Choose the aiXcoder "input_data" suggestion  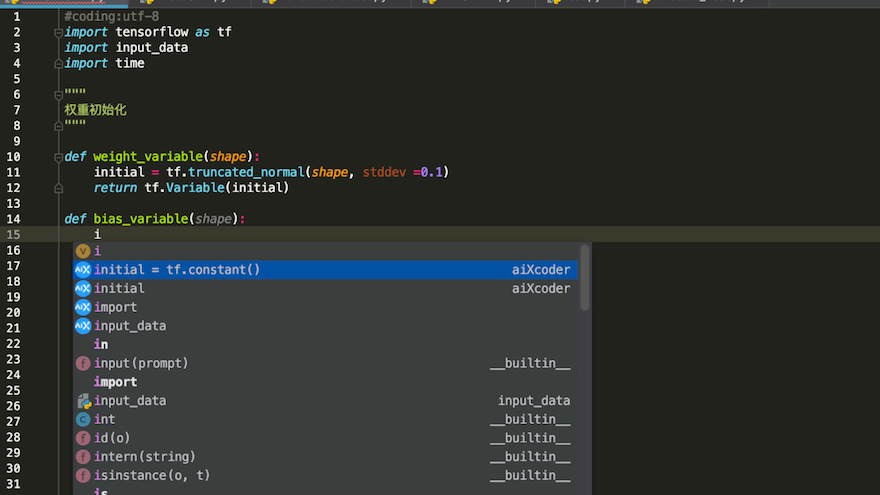(x=130, y=326)
